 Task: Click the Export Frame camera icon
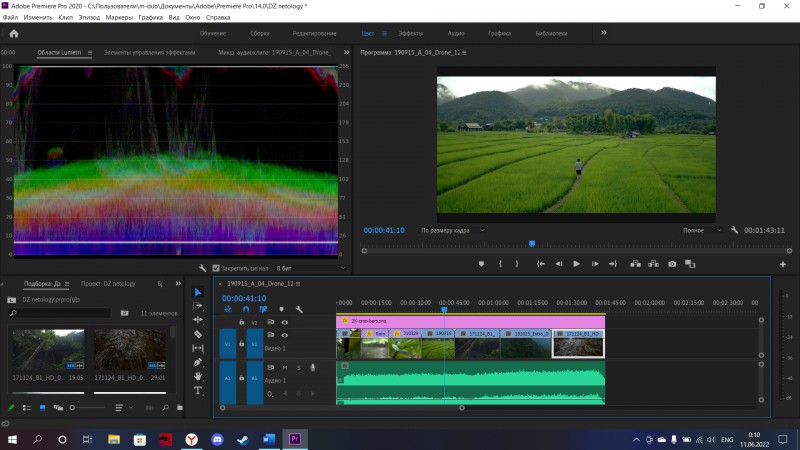point(672,264)
